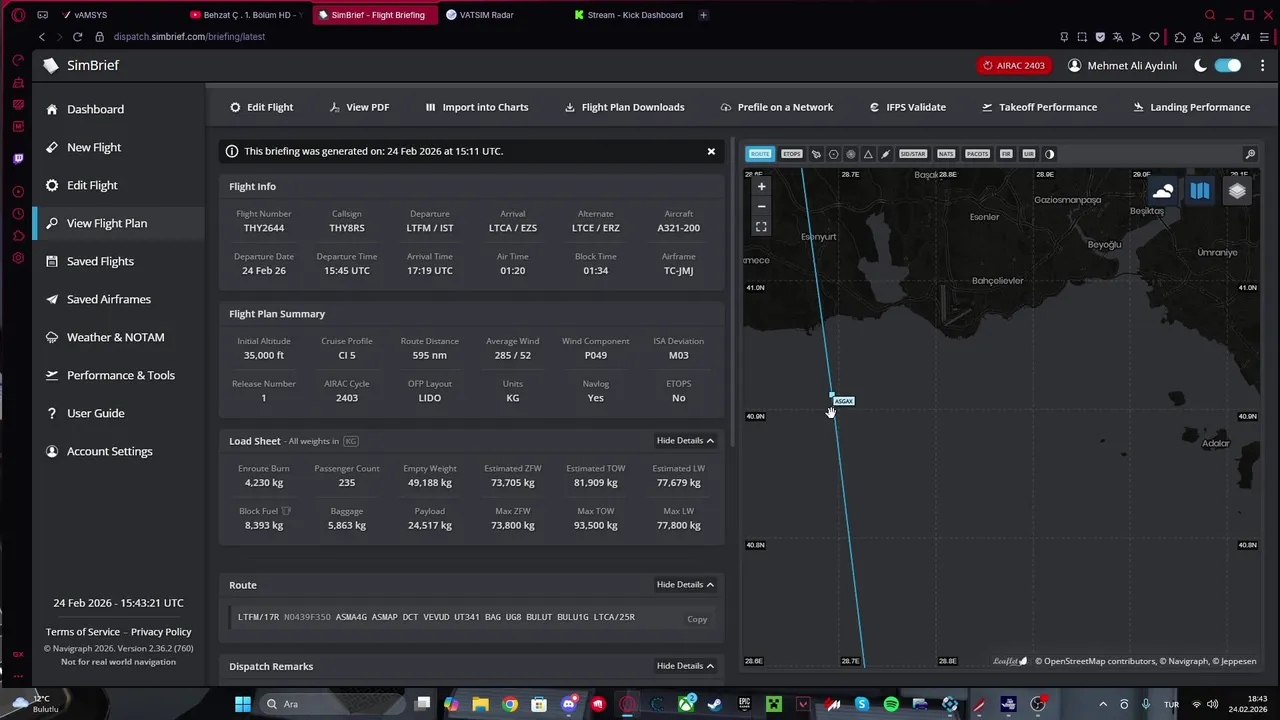
Task: Open Landing Performance
Action: [1191, 107]
